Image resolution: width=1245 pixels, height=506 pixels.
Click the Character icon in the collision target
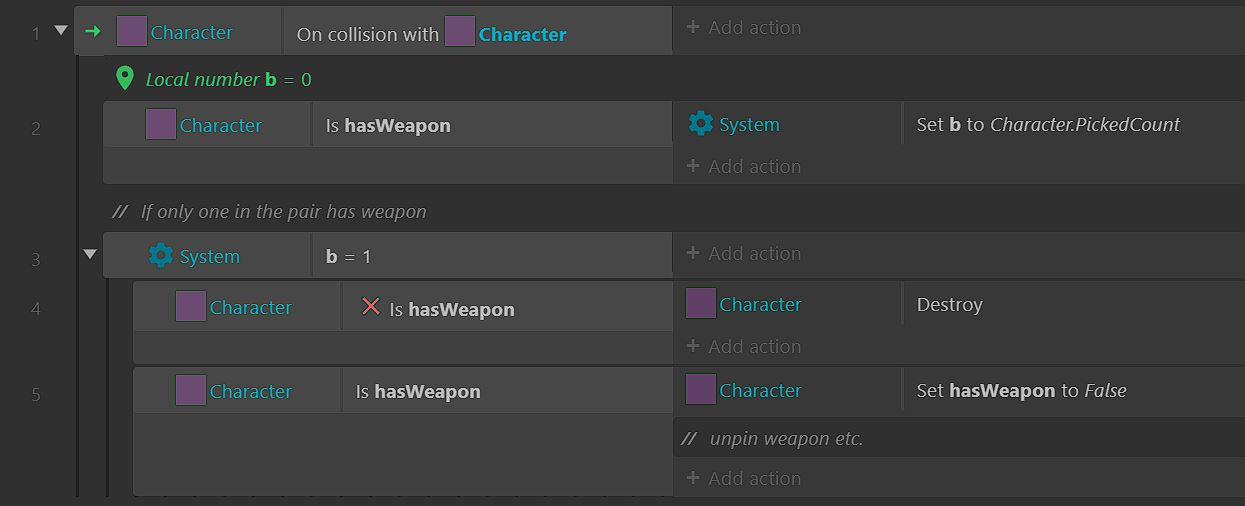coord(459,32)
